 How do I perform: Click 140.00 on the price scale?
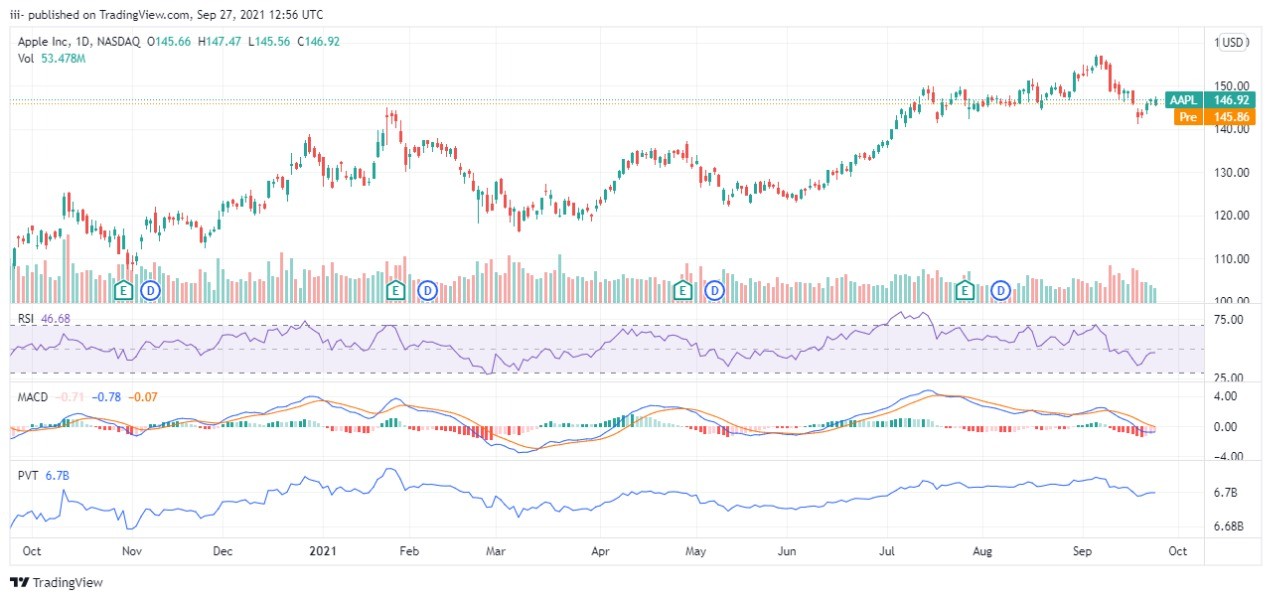tap(1232, 129)
